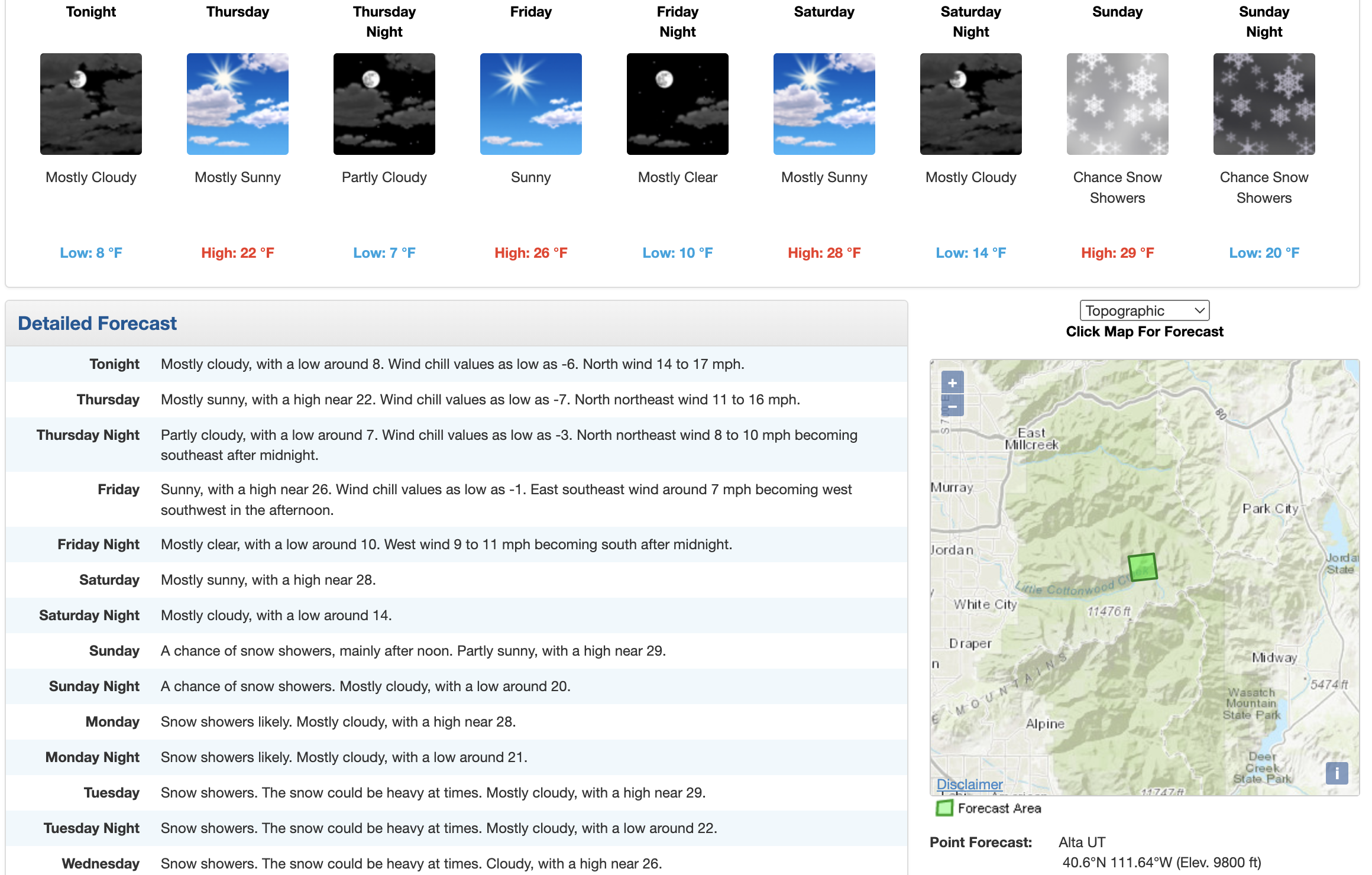Screen dimensions: 1372x875
Task: Click Park City on the map
Action: (x=1270, y=508)
